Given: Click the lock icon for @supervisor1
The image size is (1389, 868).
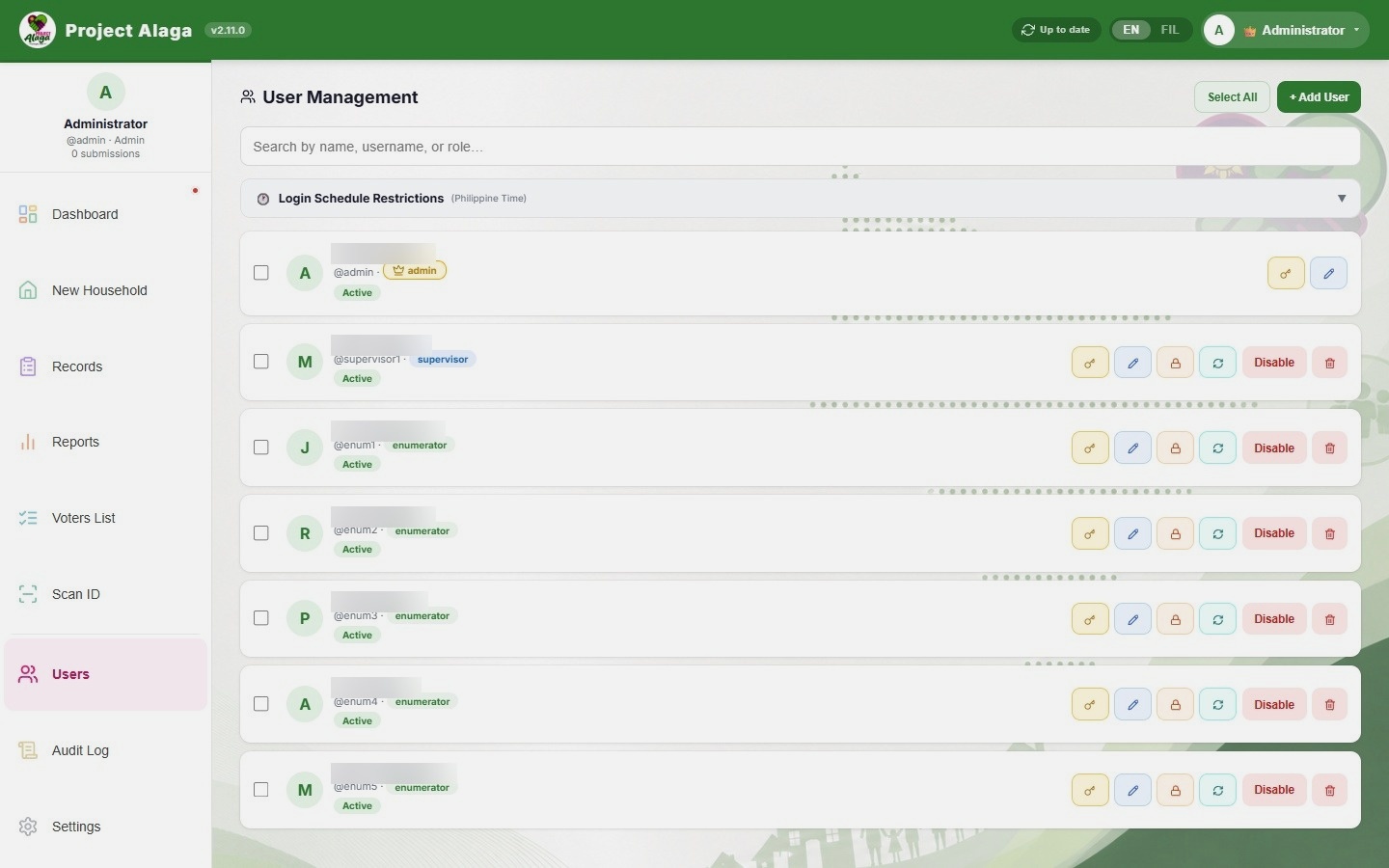Looking at the screenshot, I should tap(1175, 363).
